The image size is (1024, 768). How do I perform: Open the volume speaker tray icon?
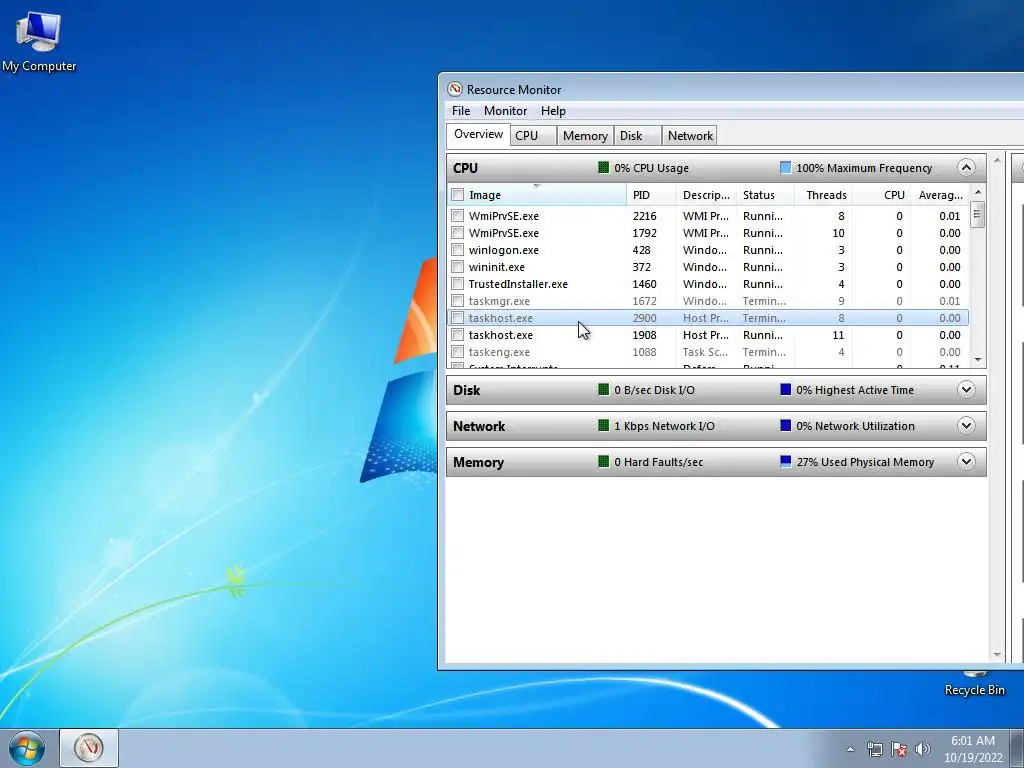(923, 749)
